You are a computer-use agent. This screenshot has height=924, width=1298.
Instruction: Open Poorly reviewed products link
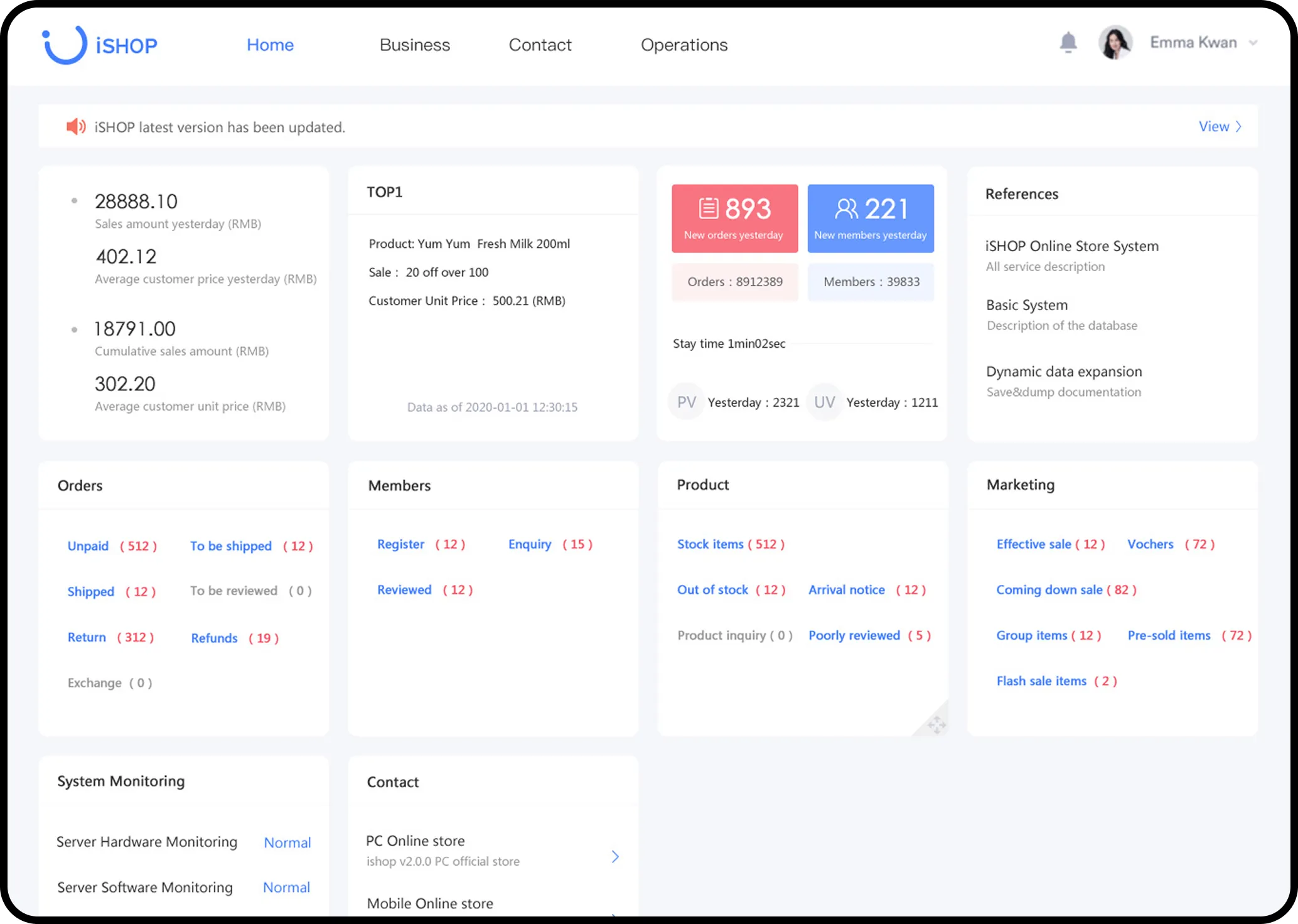[x=854, y=635]
